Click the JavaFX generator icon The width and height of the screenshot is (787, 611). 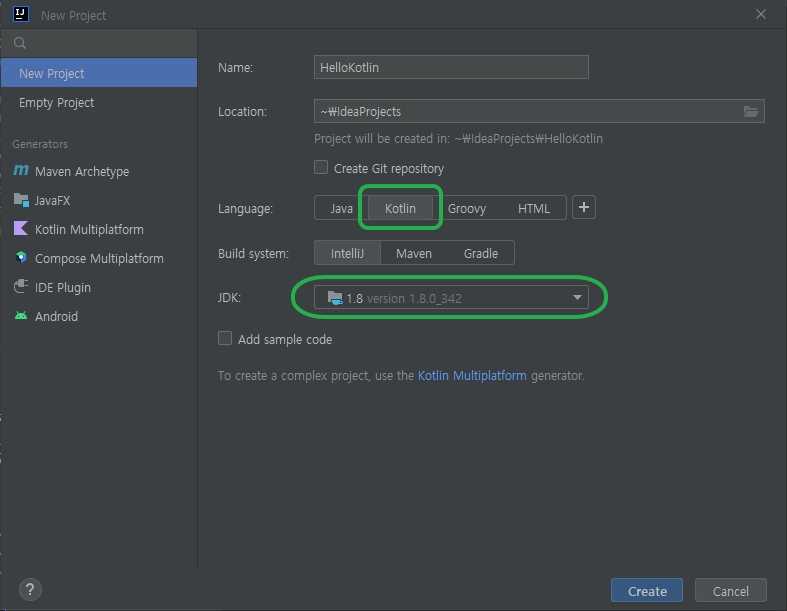tap(21, 200)
